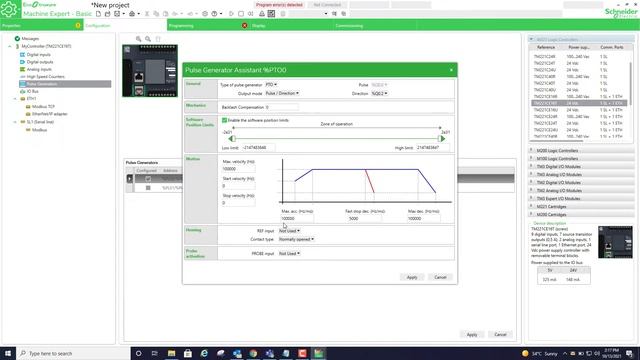640x360 pixels.
Task: Select EtherNet/IP adapter tree node
Action: pos(50,114)
